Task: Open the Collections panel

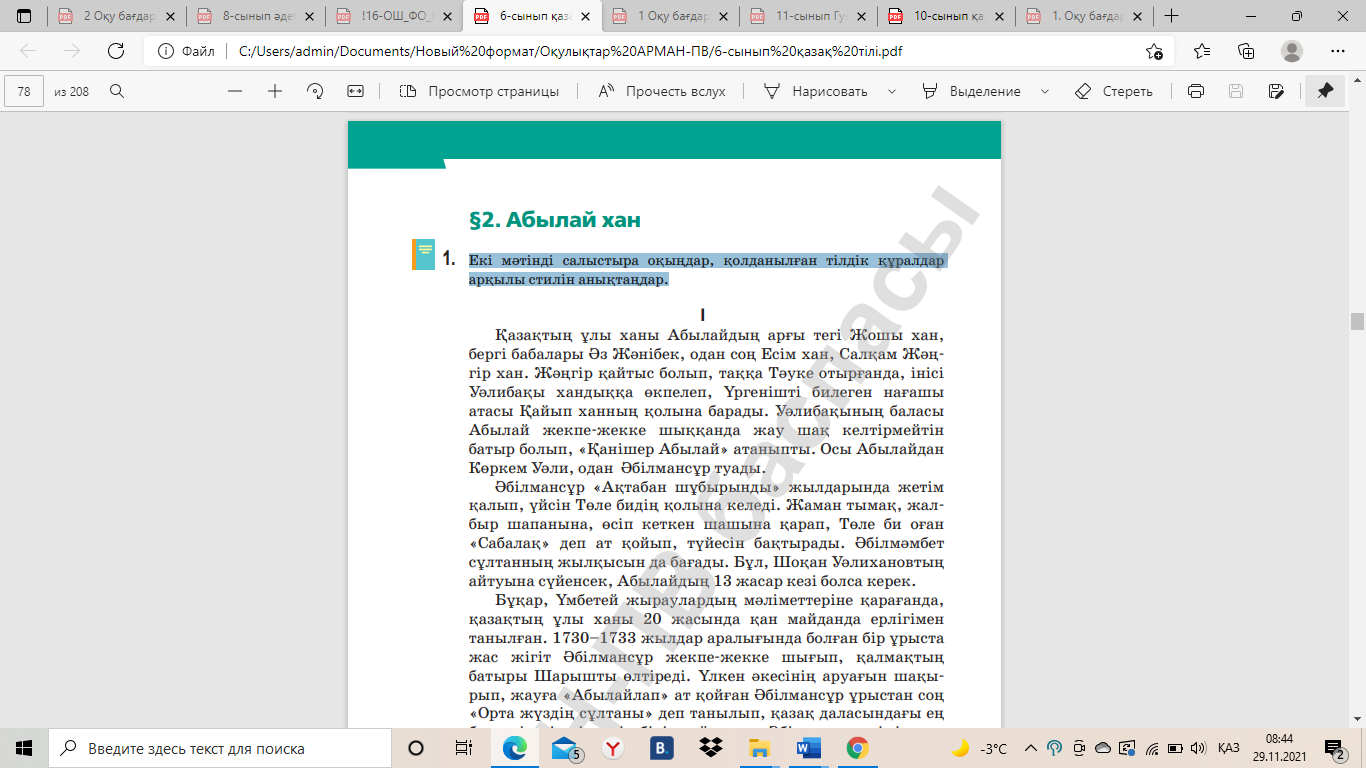Action: pyautogui.click(x=1246, y=51)
